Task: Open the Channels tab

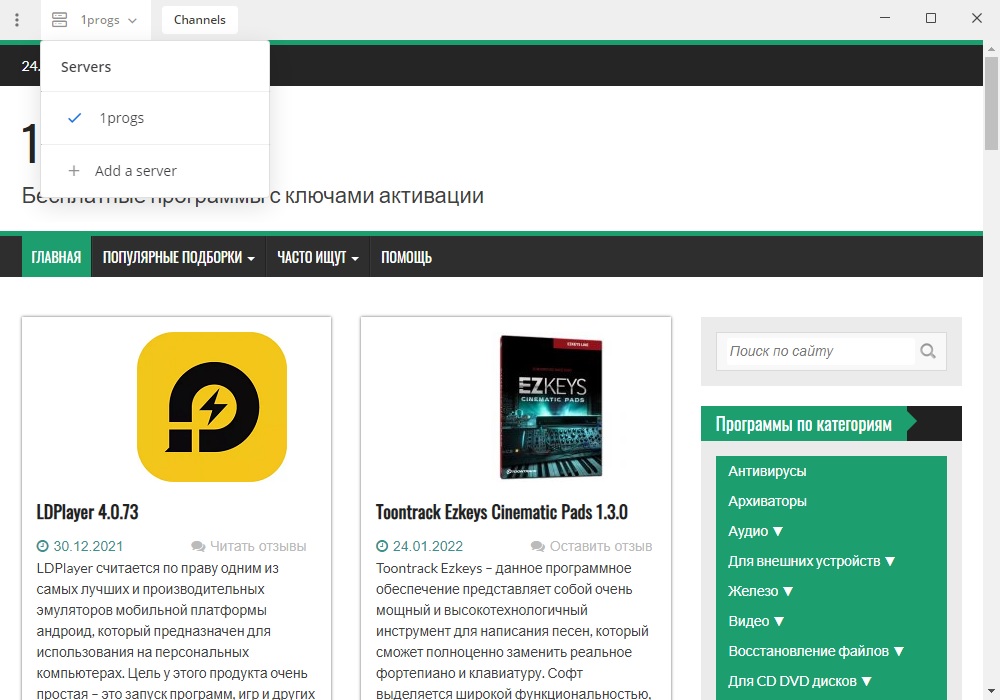Action: pos(200,20)
